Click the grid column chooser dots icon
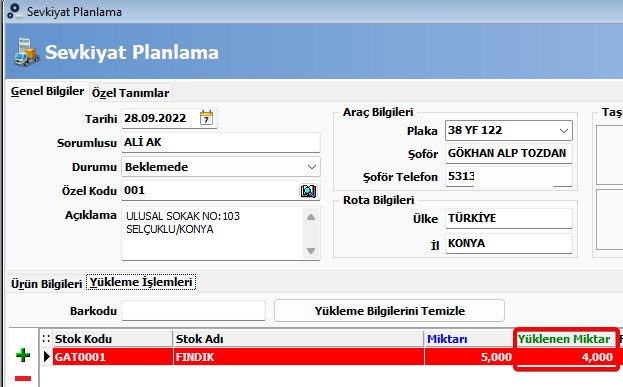The image size is (623, 387). 46,339
